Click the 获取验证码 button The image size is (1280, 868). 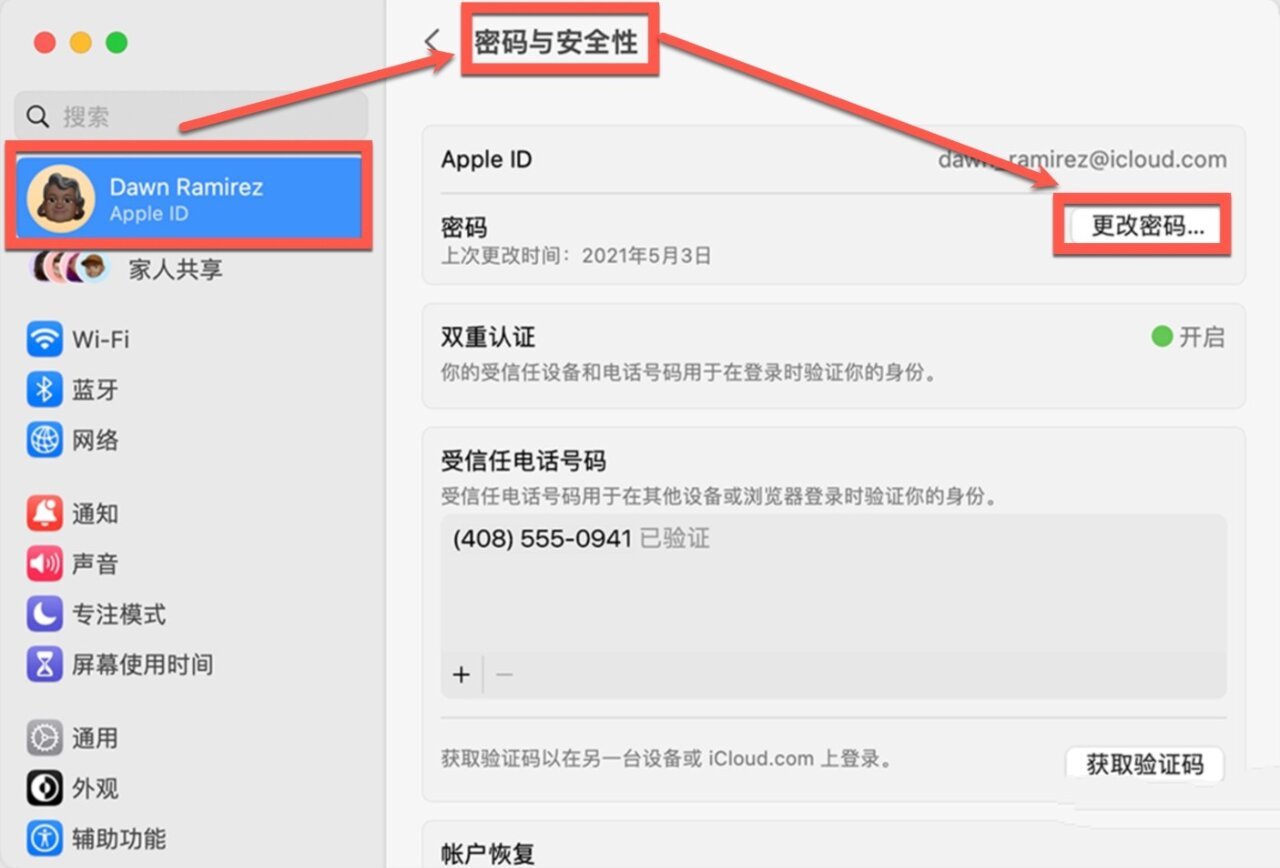tap(1145, 765)
